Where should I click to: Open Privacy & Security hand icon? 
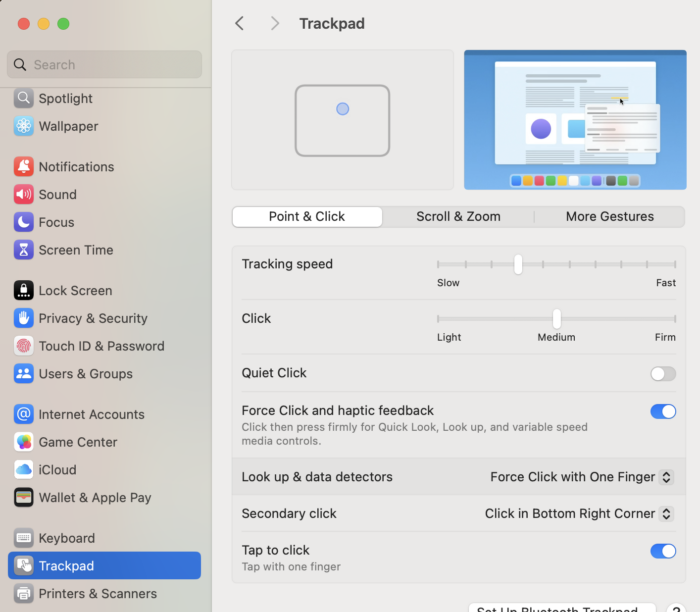pos(23,319)
